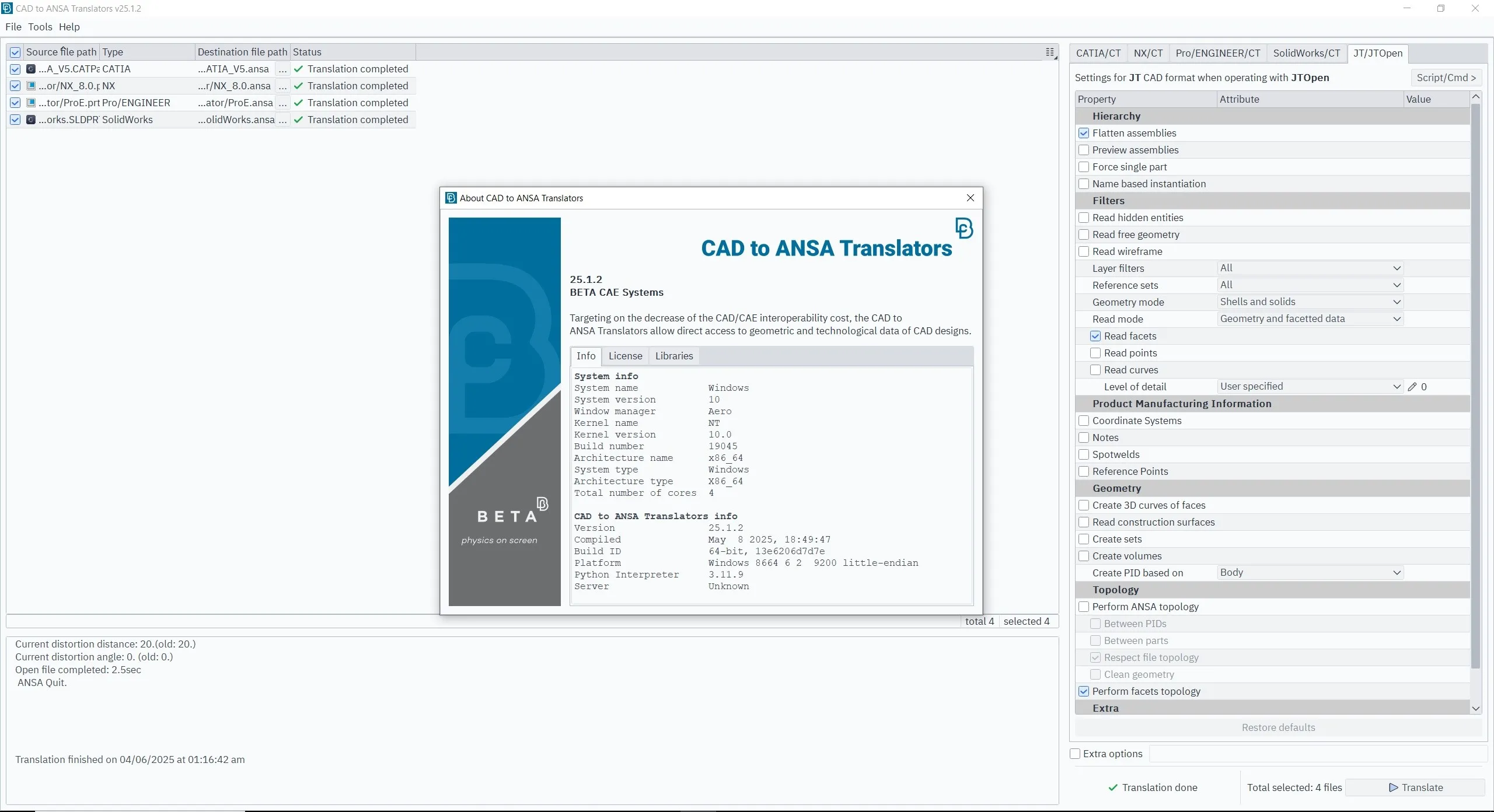Select the Info tab in About dialog
1494x812 pixels.
586,356
